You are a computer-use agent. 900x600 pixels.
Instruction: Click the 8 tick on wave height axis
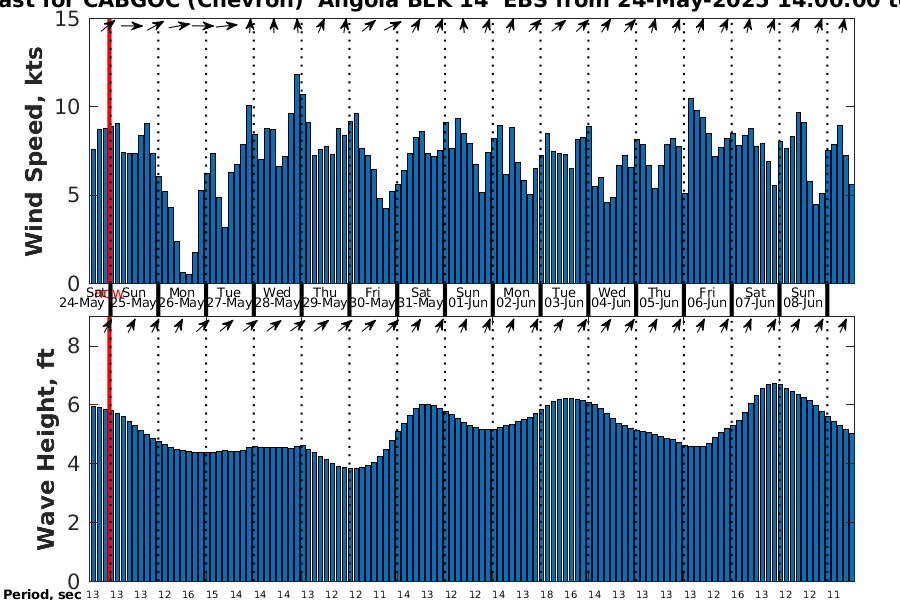coord(73,346)
